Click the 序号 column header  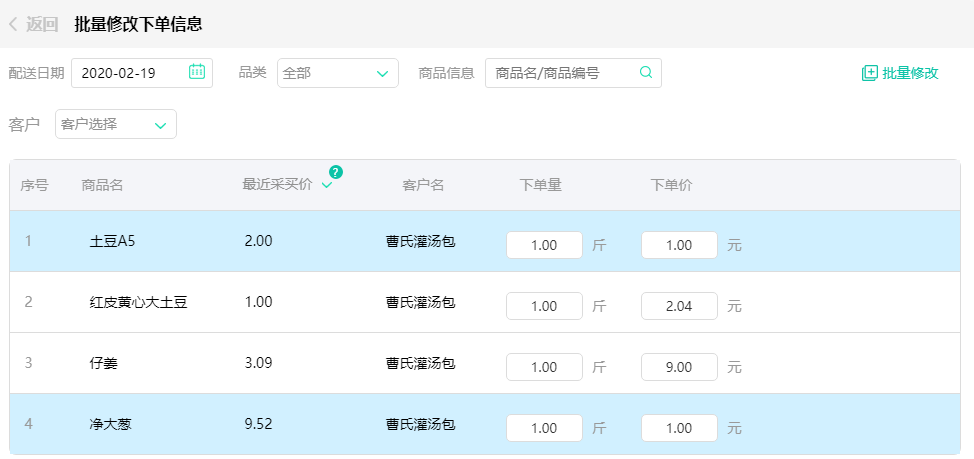34,185
